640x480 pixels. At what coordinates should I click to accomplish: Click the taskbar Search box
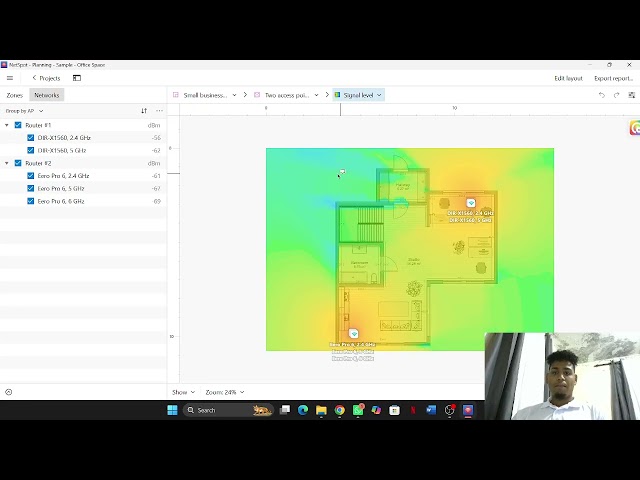(227, 410)
